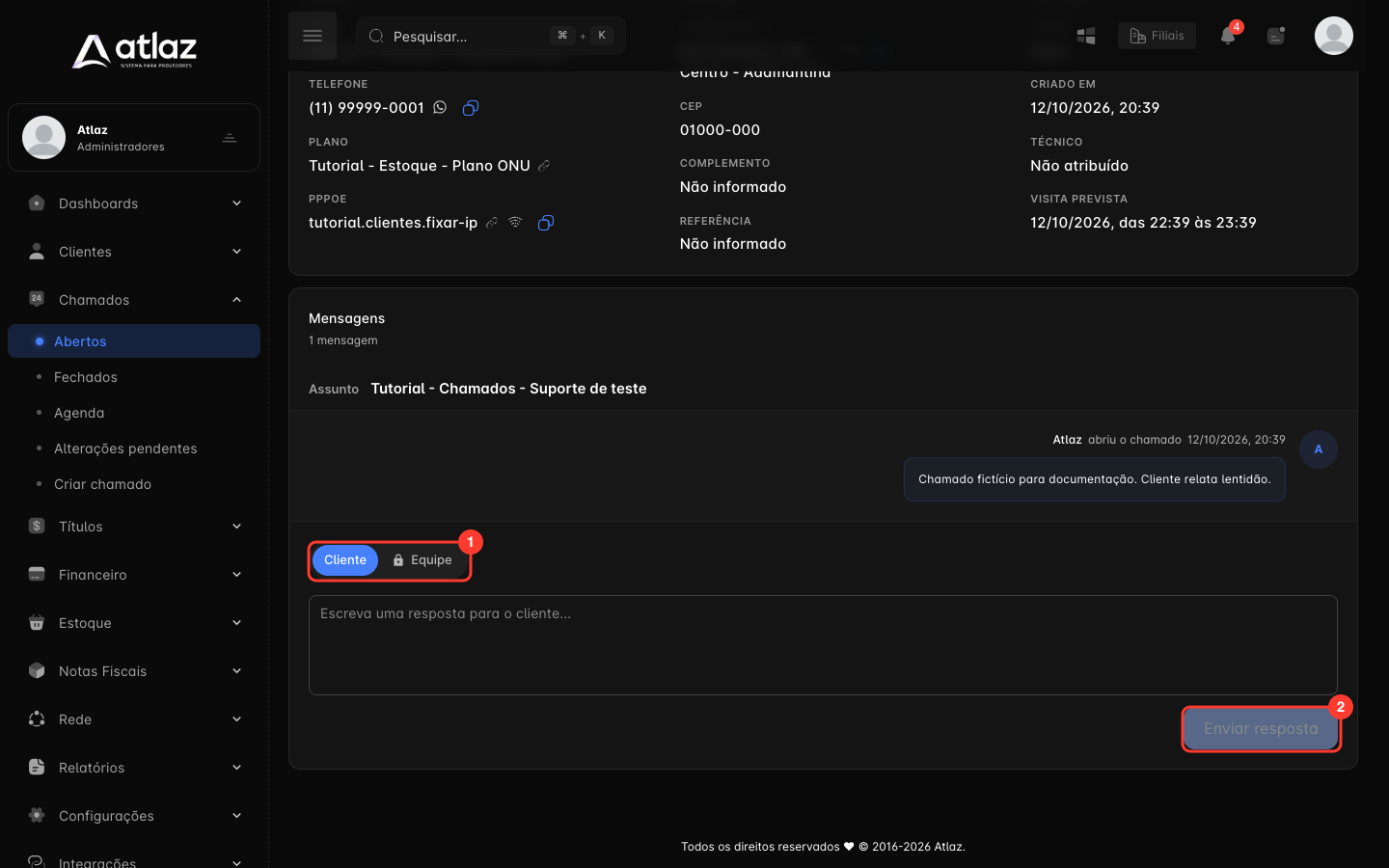
Task: Open WhatsApp icon next to phone number
Action: (x=440, y=107)
